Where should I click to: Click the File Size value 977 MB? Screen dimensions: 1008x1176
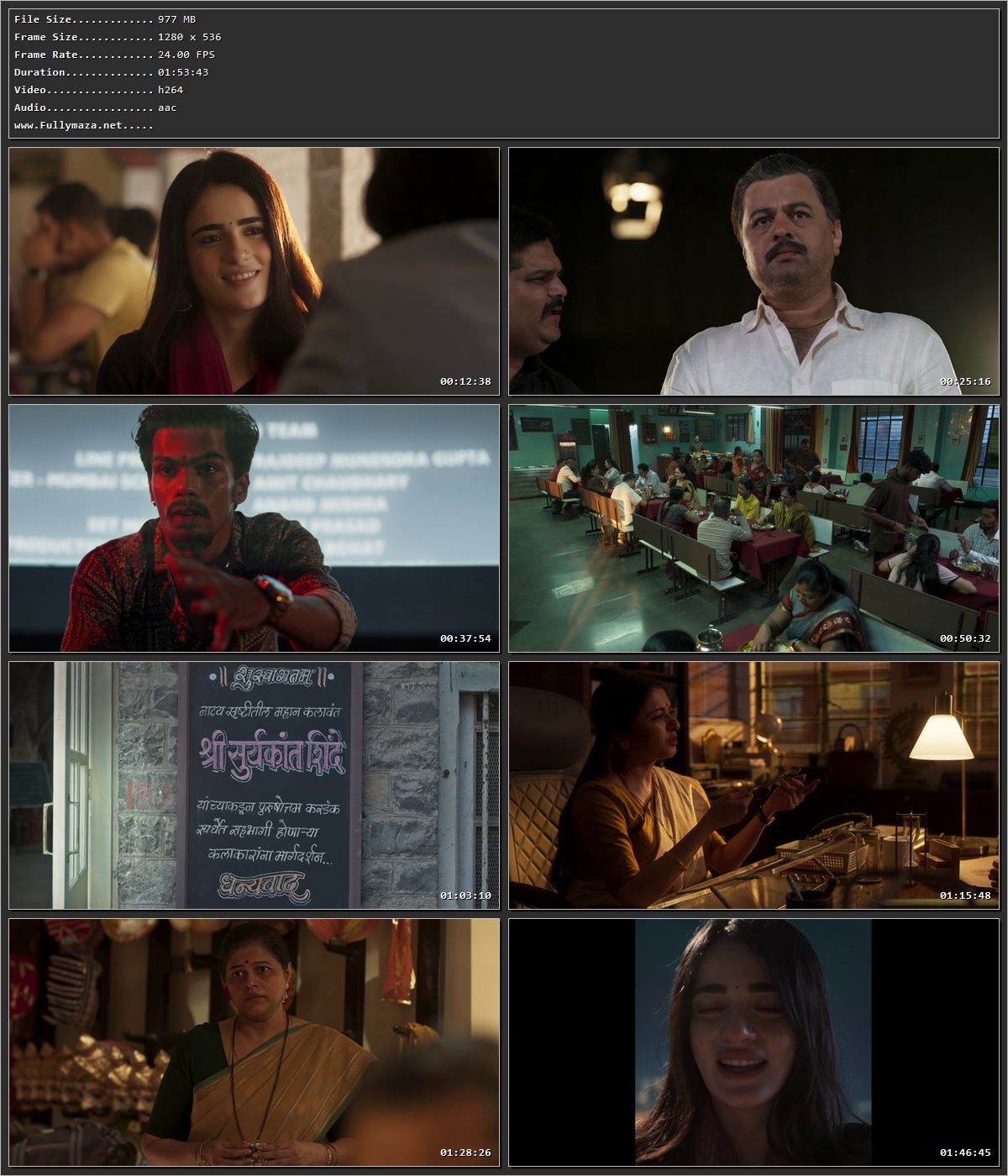point(176,19)
